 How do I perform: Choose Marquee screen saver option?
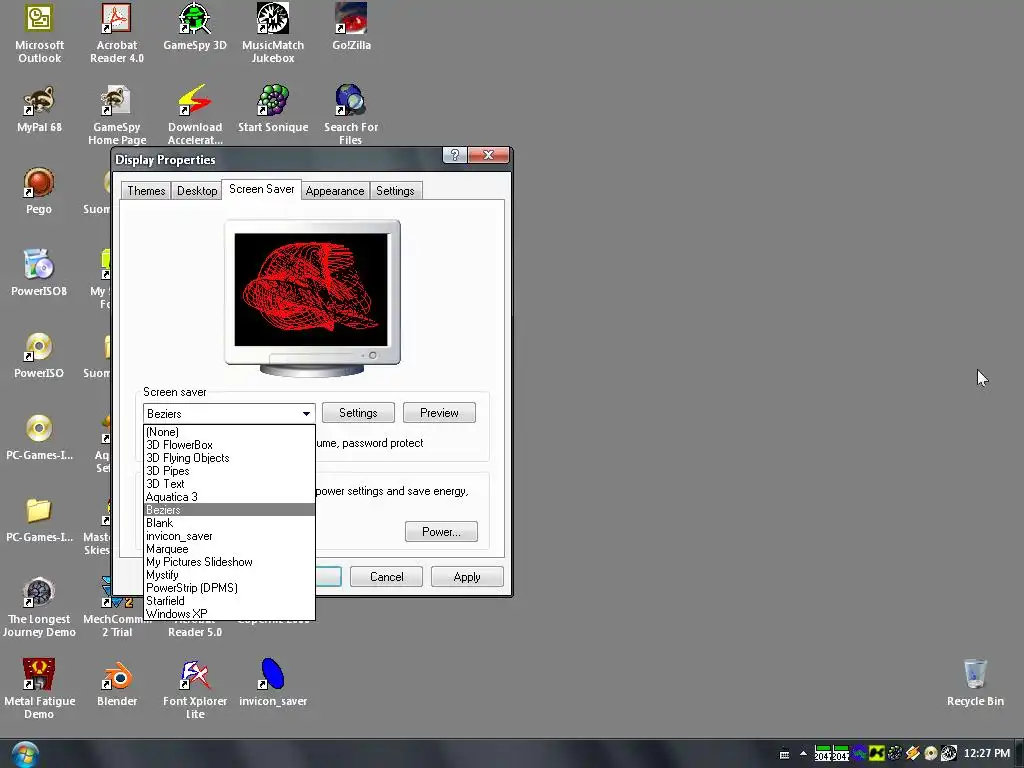pos(229,549)
